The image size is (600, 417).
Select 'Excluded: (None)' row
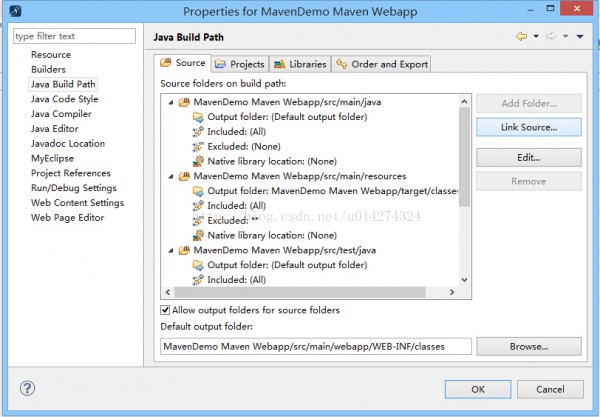(244, 147)
